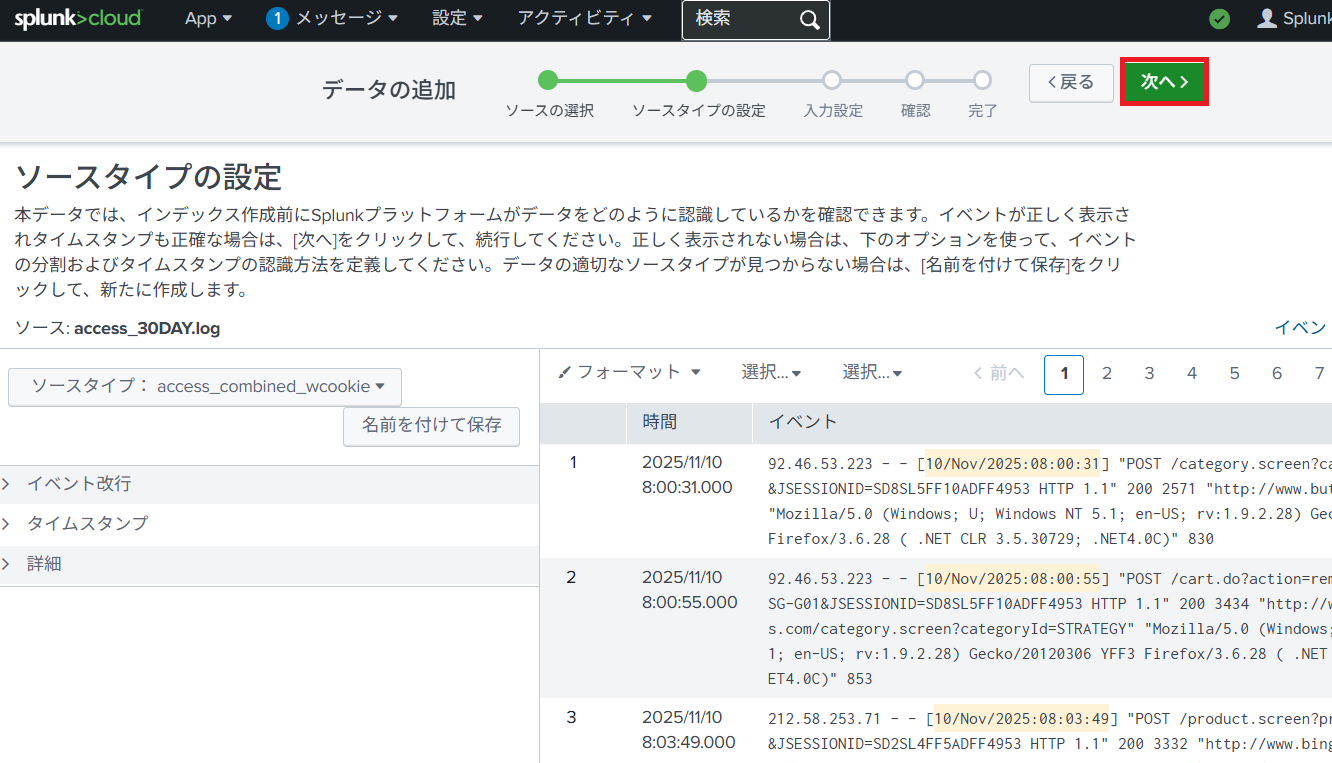Click the 名前を付けて保存 button
Viewport: 1332px width, 763px height.
tap(431, 426)
